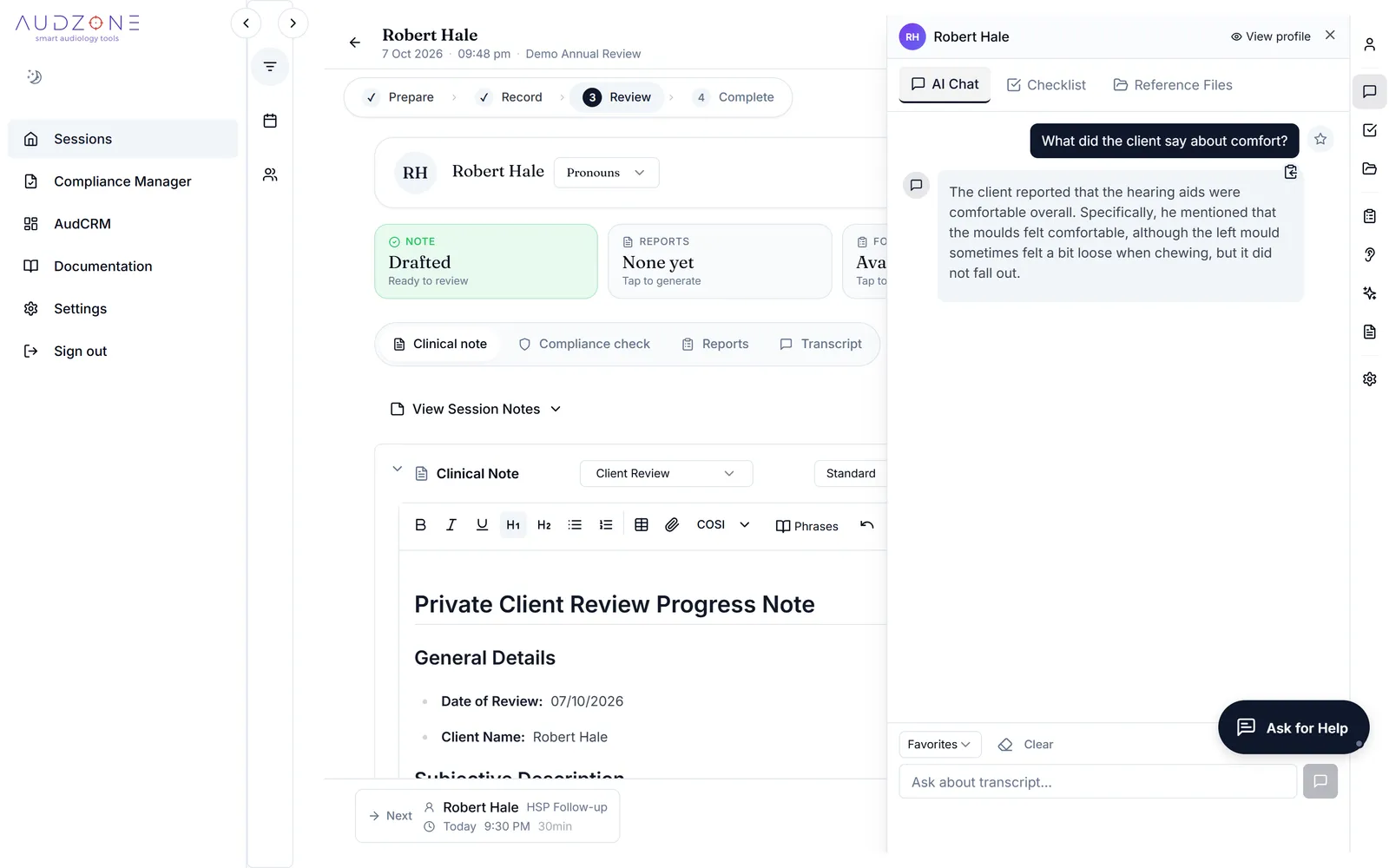Screen dimensions: 1389x868
Task: Clear the AI chat
Action: click(1026, 745)
